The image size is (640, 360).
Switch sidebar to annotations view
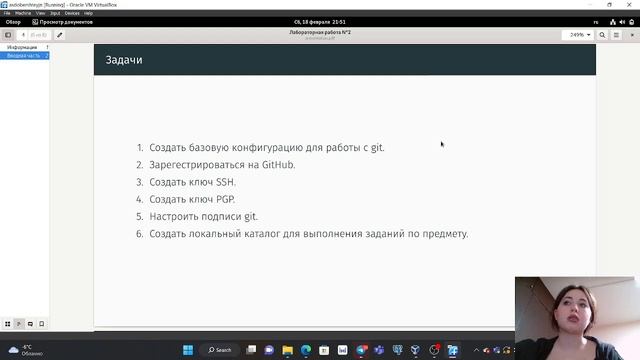[x=30, y=324]
